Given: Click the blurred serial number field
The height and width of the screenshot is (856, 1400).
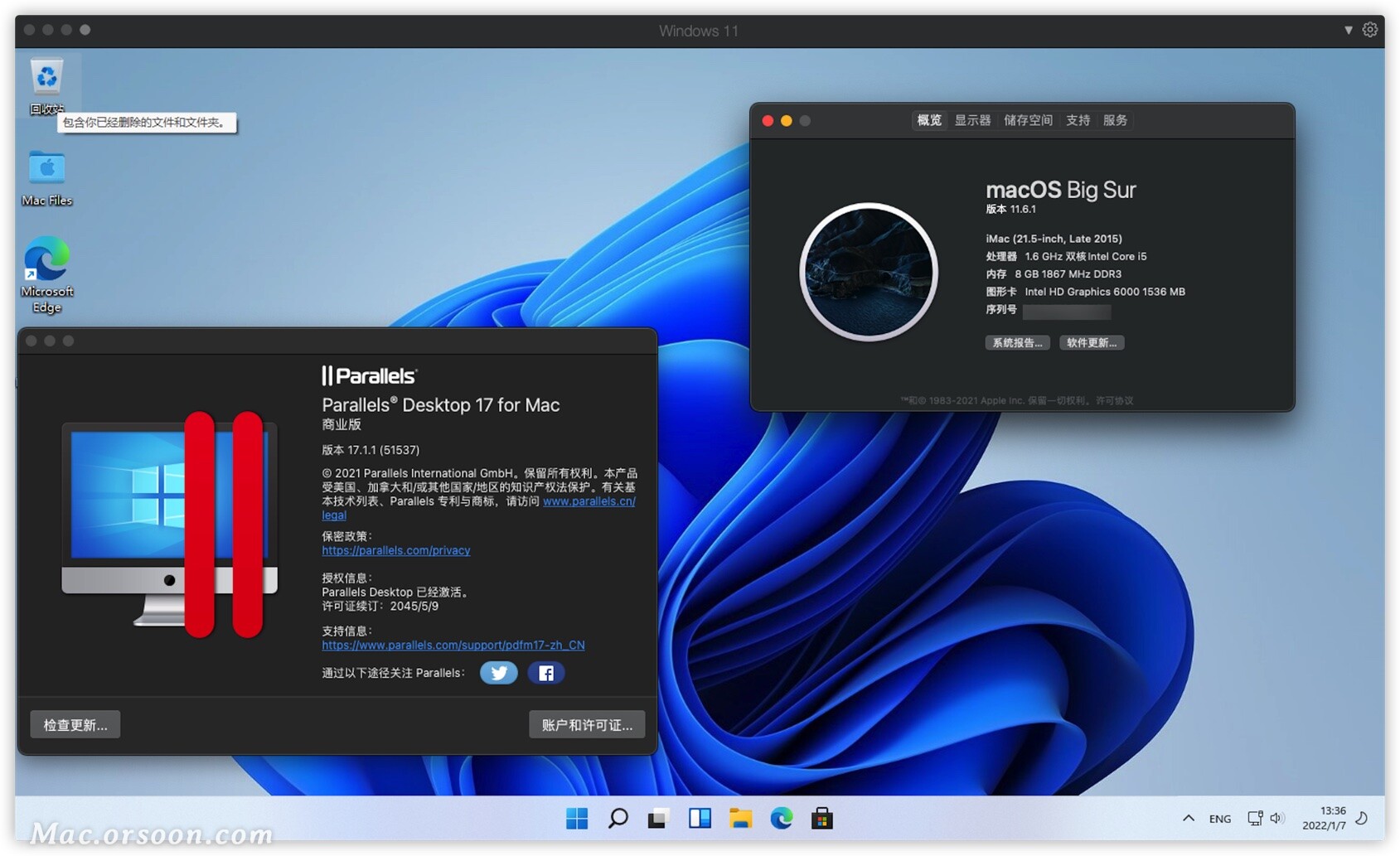Looking at the screenshot, I should coord(1067,312).
